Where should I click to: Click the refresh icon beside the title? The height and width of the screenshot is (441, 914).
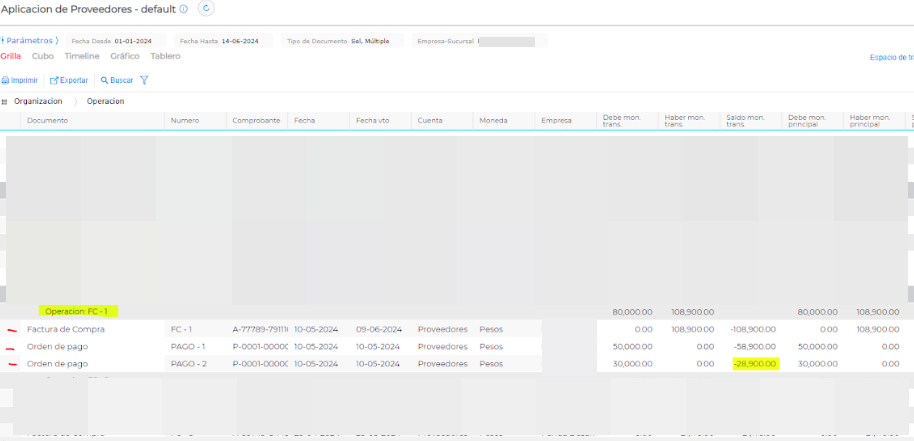click(207, 9)
